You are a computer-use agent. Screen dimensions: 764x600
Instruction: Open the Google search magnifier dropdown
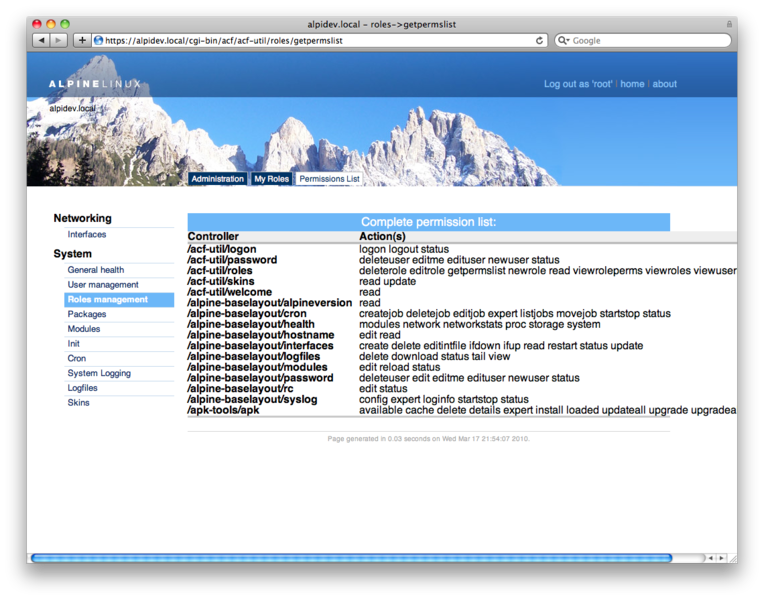(x=564, y=40)
